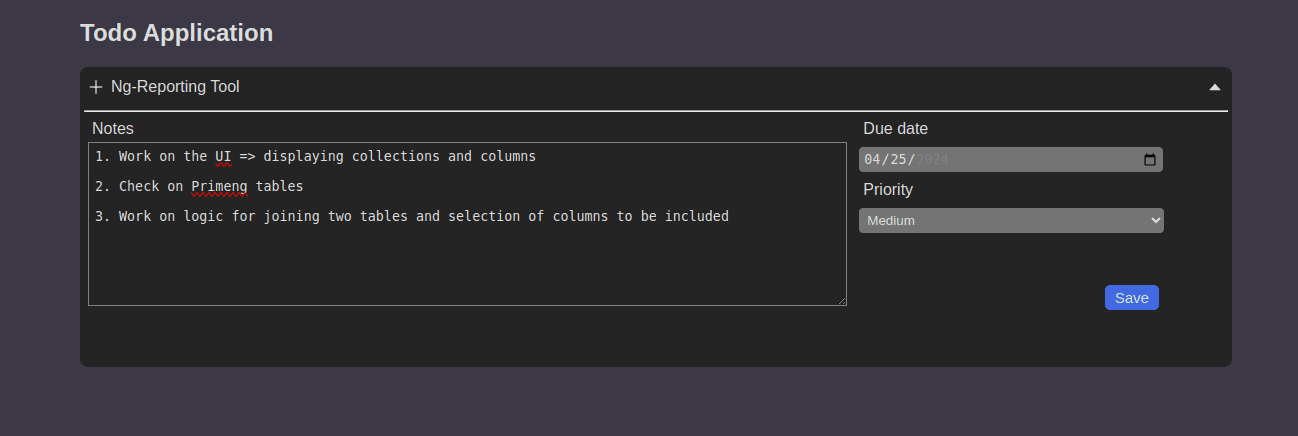Click the Priority label
The width and height of the screenshot is (1298, 436).
click(x=888, y=190)
